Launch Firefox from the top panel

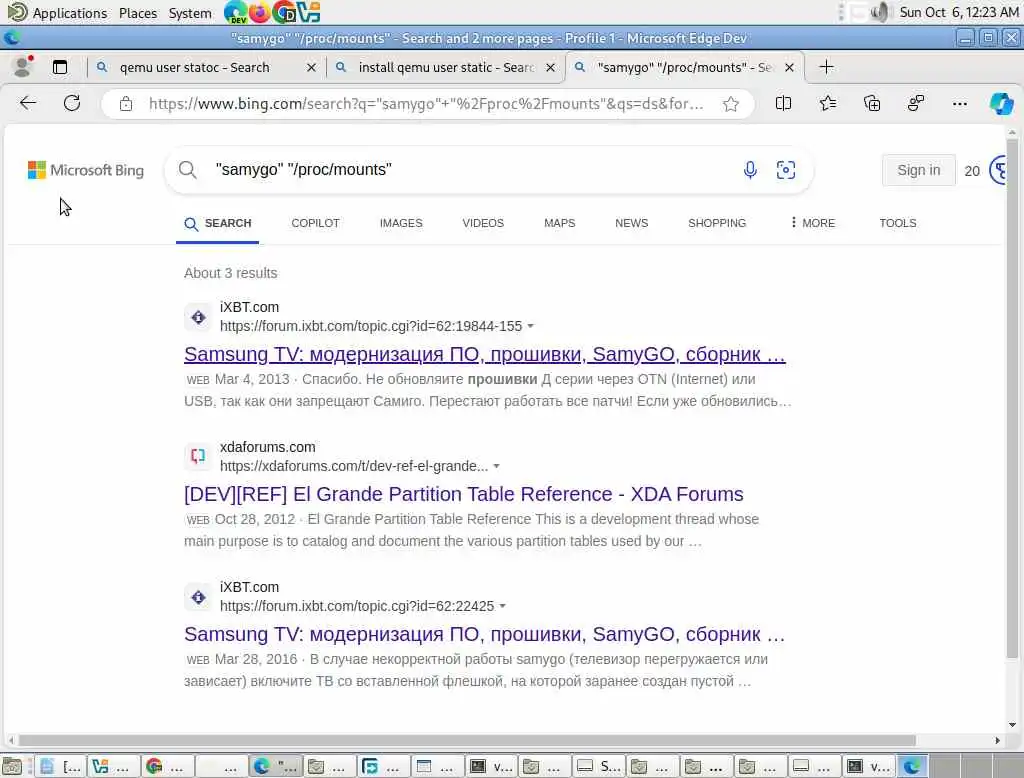point(259,12)
